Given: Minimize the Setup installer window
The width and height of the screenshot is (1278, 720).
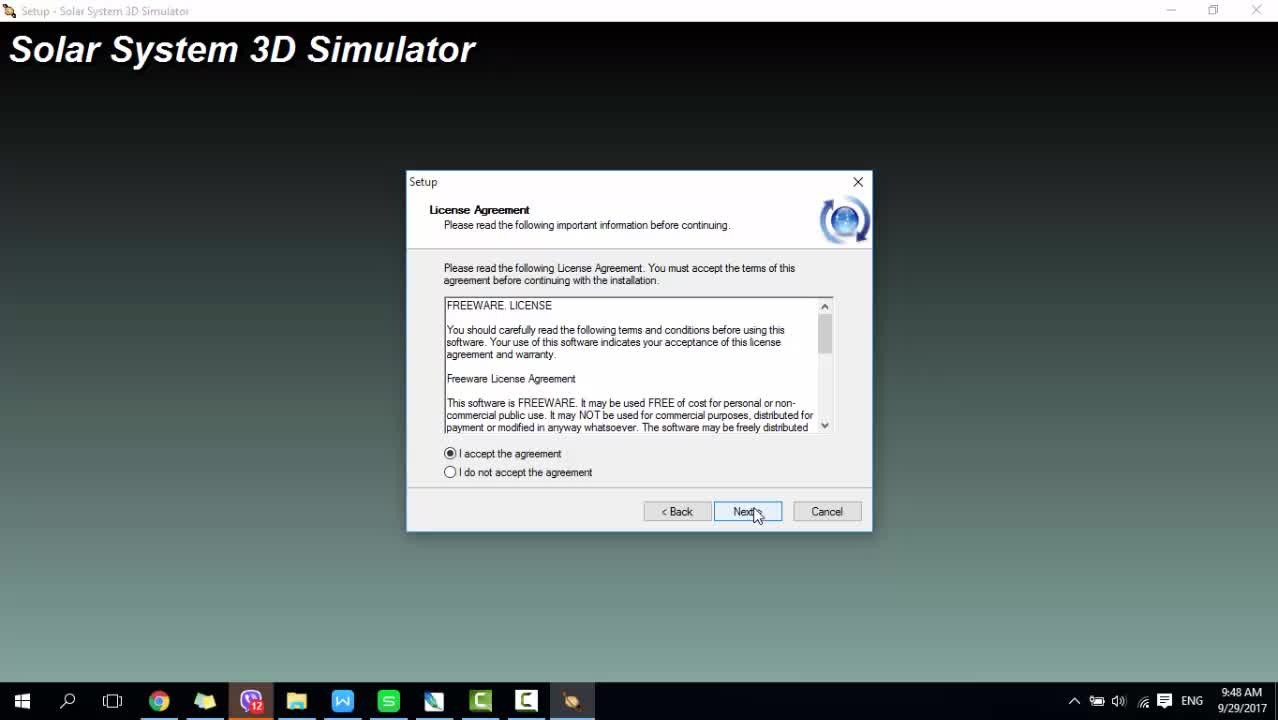Looking at the screenshot, I should pyautogui.click(x=1171, y=10).
